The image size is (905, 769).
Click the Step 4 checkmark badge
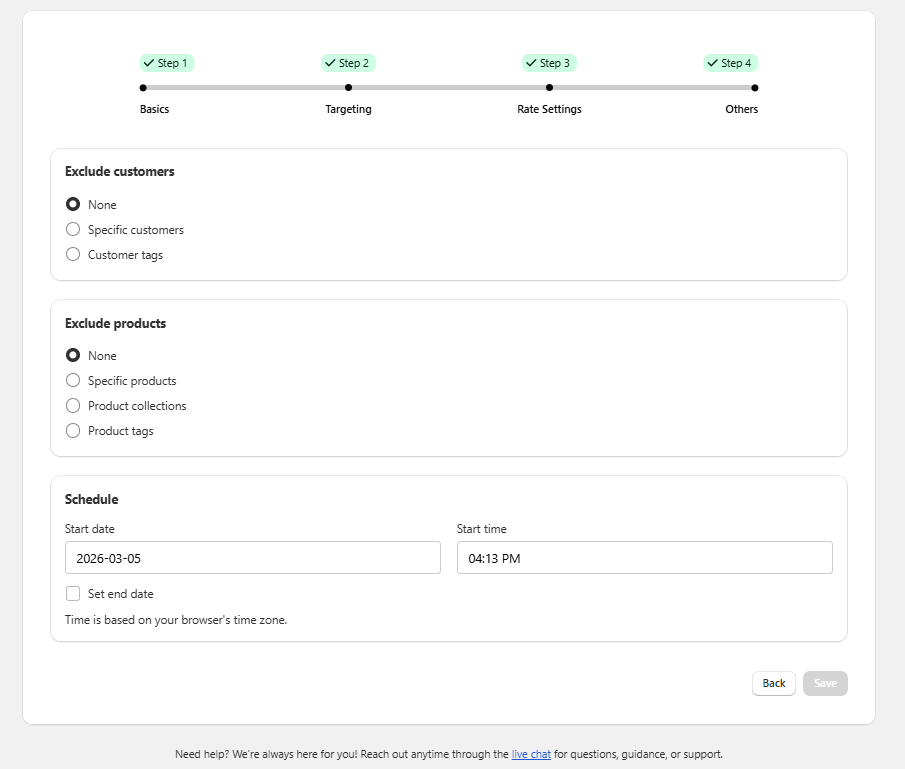pos(730,63)
